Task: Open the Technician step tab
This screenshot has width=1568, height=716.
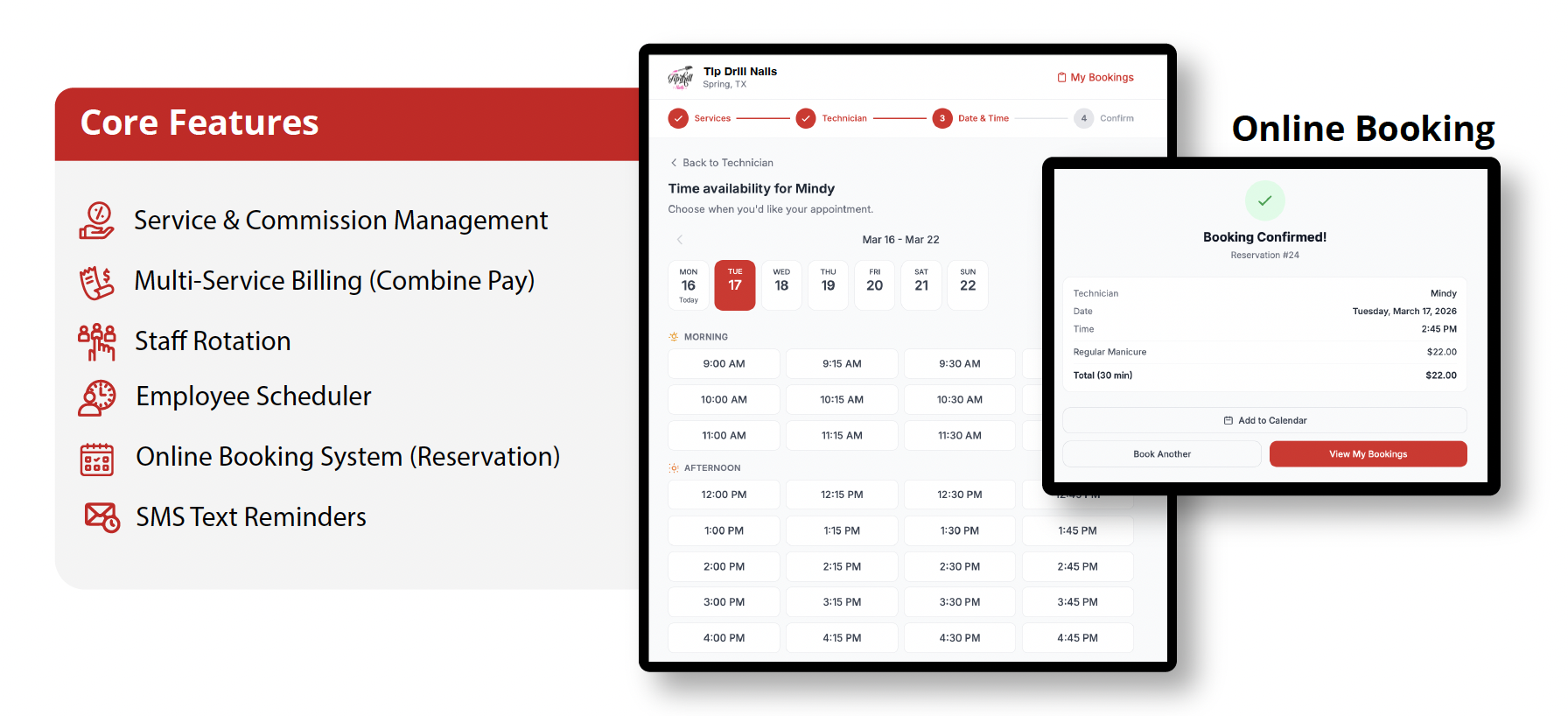Action: pos(831,118)
